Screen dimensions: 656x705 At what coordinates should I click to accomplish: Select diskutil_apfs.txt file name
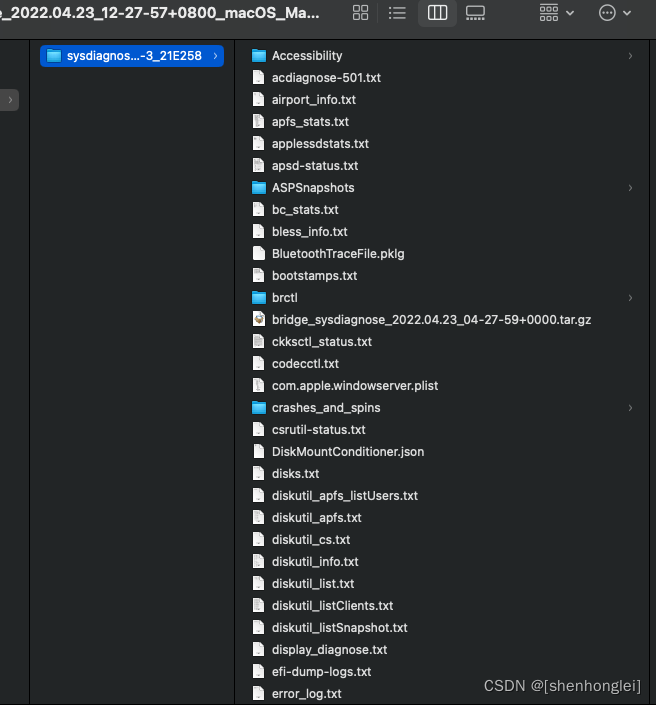click(x=317, y=518)
